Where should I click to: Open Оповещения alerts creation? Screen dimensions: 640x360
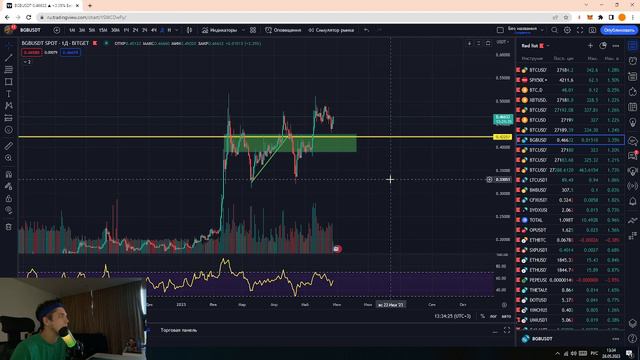(x=283, y=30)
